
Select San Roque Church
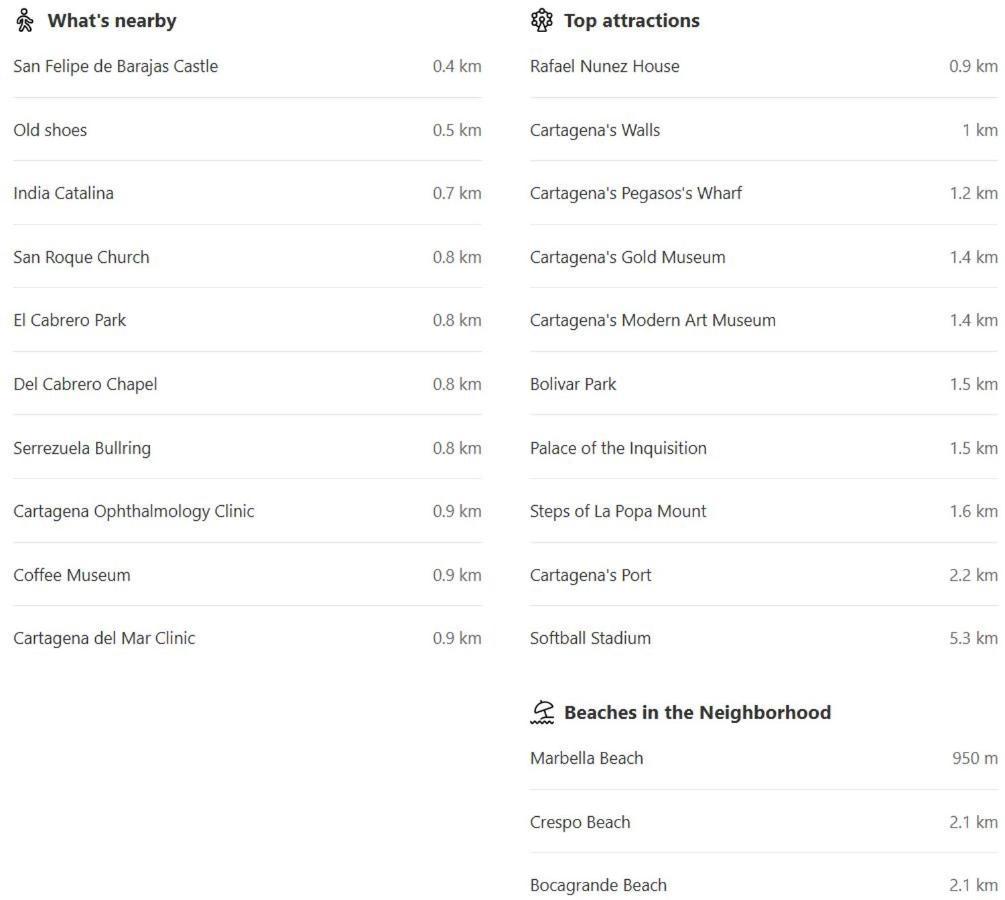coord(81,257)
